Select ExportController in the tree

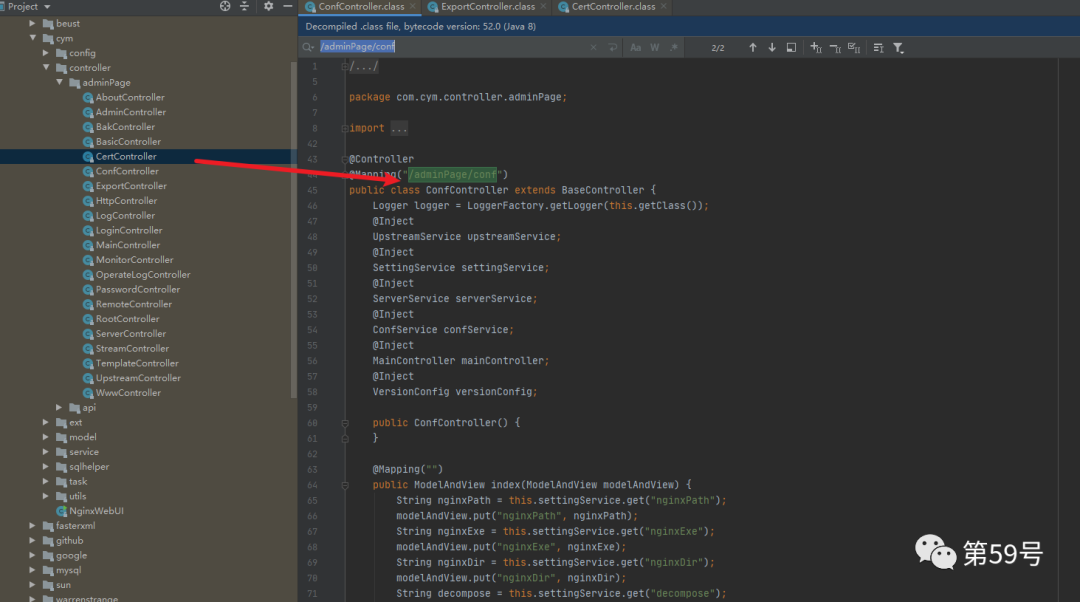point(131,186)
